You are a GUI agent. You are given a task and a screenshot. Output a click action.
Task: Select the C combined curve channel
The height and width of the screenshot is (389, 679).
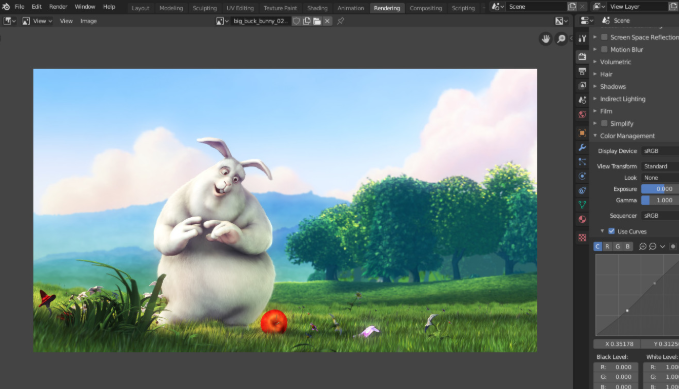pyautogui.click(x=598, y=246)
